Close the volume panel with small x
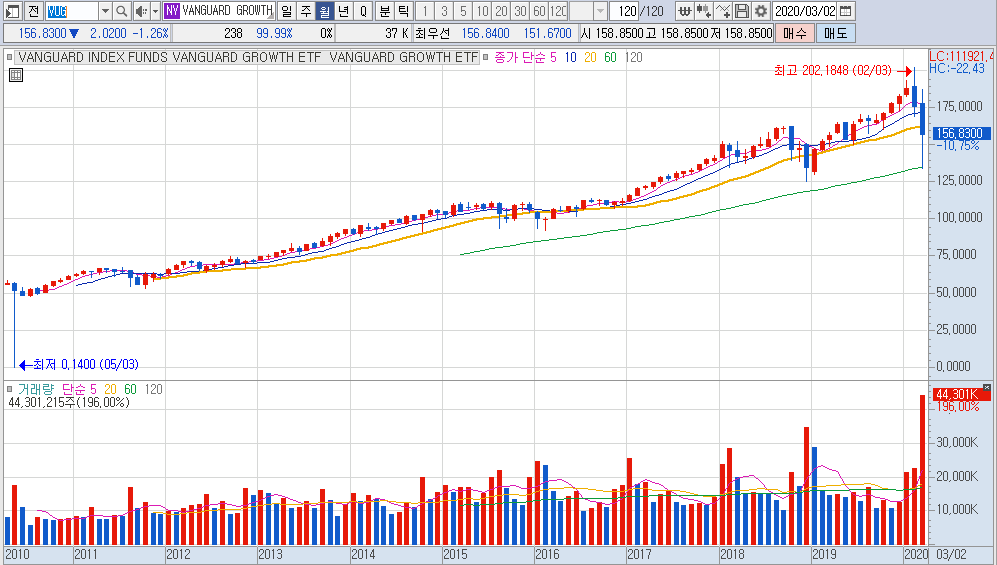Viewport: 997px width, 565px height. (987, 387)
